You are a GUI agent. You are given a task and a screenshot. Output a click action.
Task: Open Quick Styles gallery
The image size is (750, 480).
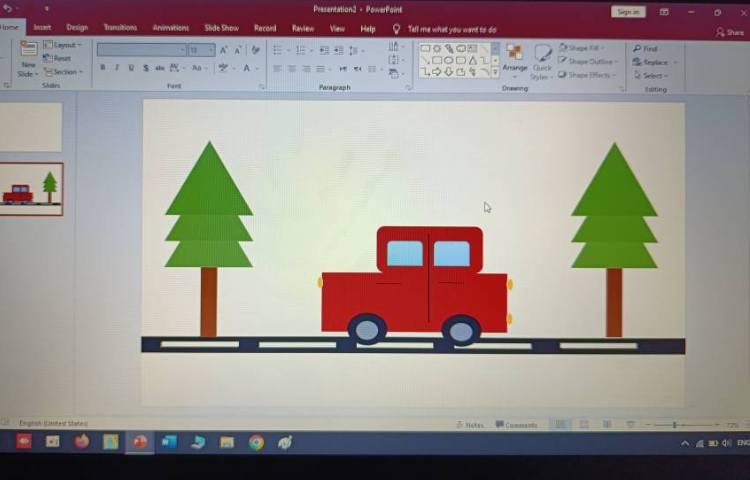tap(542, 60)
